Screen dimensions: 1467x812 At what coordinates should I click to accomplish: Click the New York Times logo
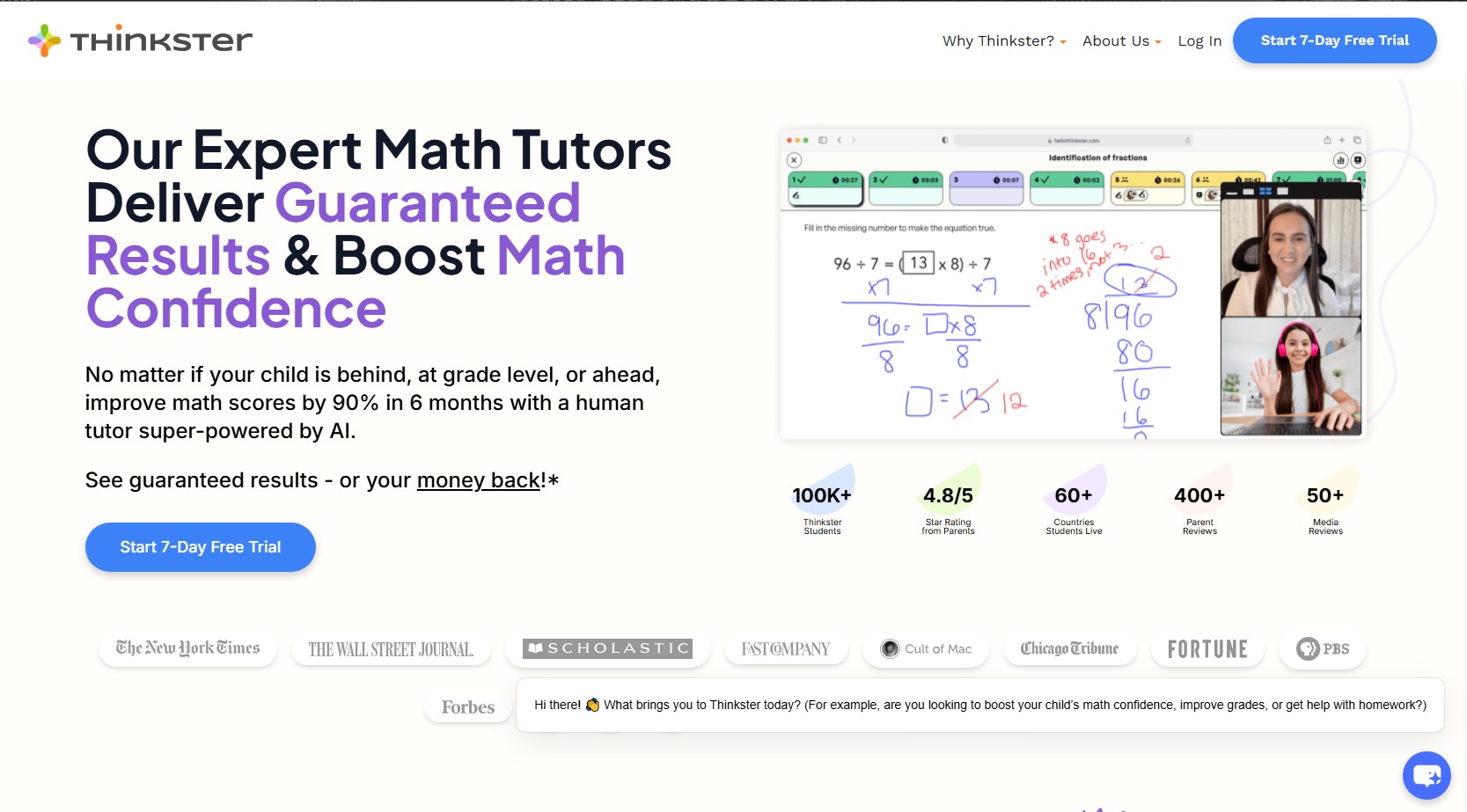tap(187, 648)
